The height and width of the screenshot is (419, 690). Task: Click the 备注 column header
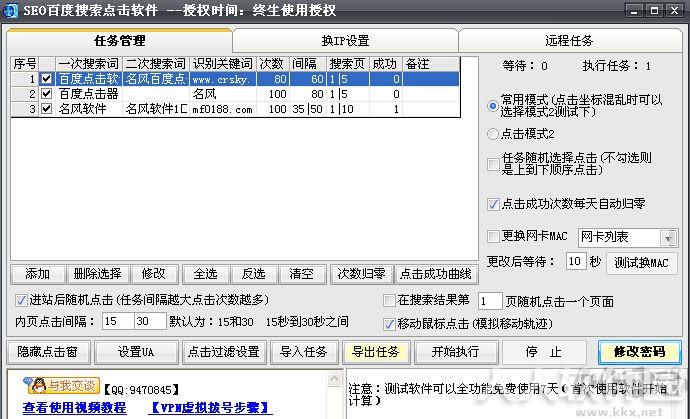431,64
